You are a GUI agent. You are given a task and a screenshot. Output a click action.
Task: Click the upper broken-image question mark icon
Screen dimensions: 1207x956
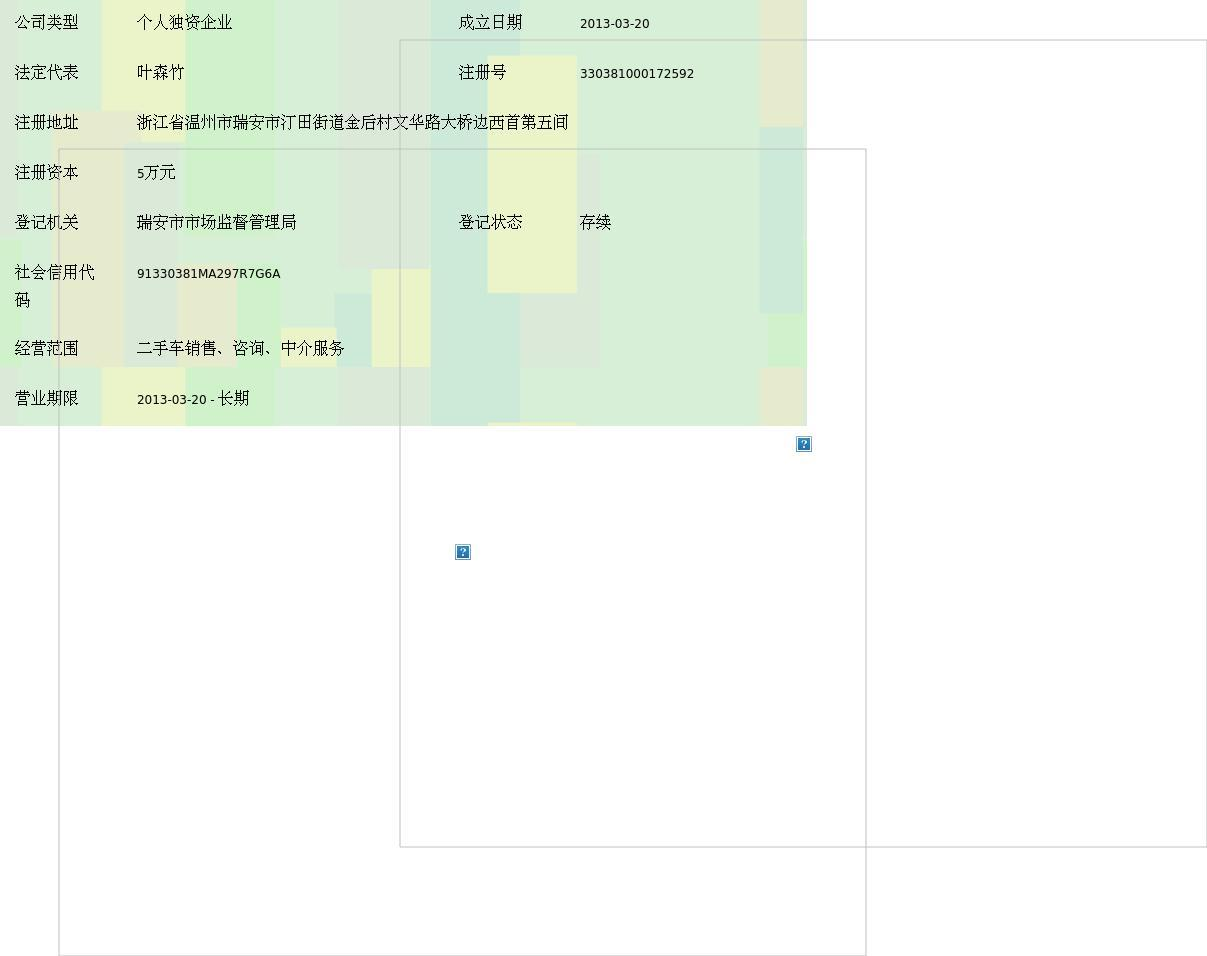(803, 444)
